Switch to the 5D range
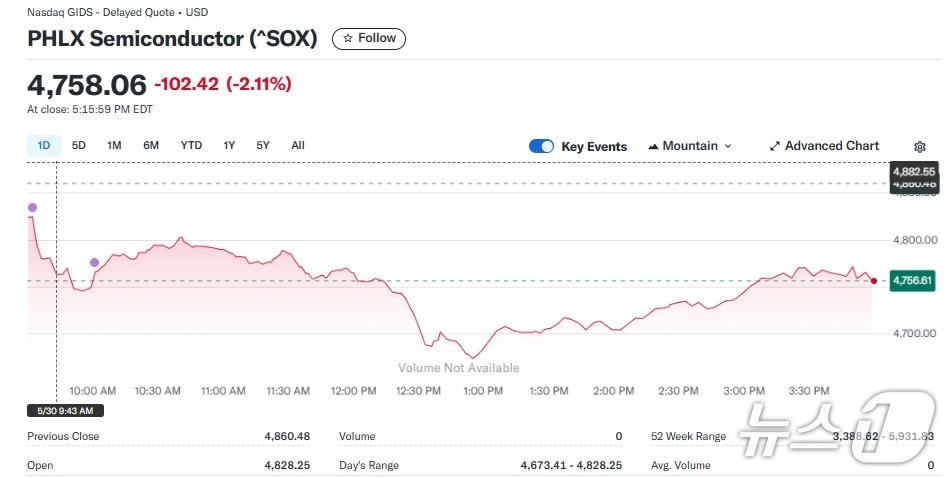This screenshot has height=478, width=950. click(79, 145)
